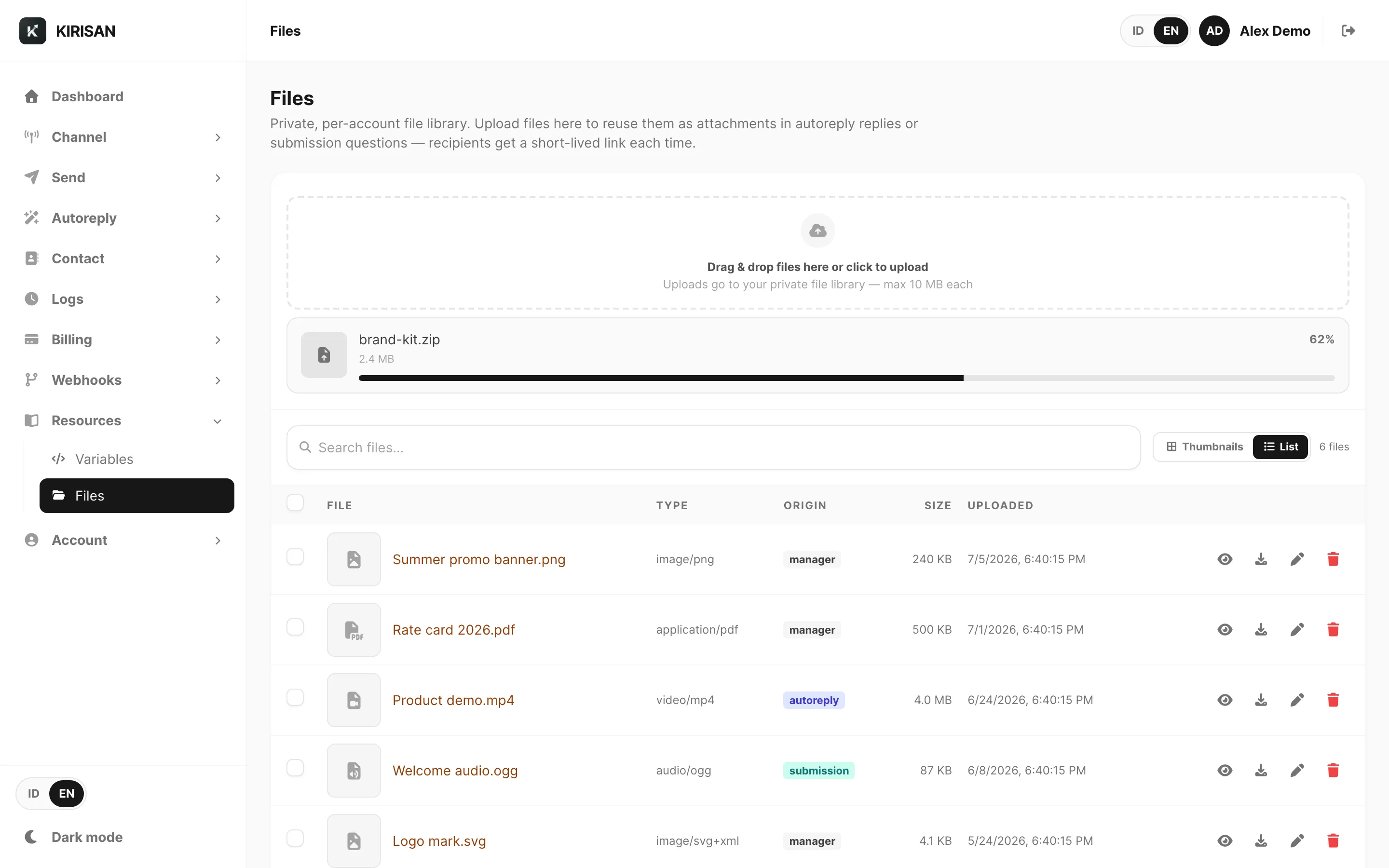Preview Rate card 2026.pdf via eye icon

(x=1225, y=630)
